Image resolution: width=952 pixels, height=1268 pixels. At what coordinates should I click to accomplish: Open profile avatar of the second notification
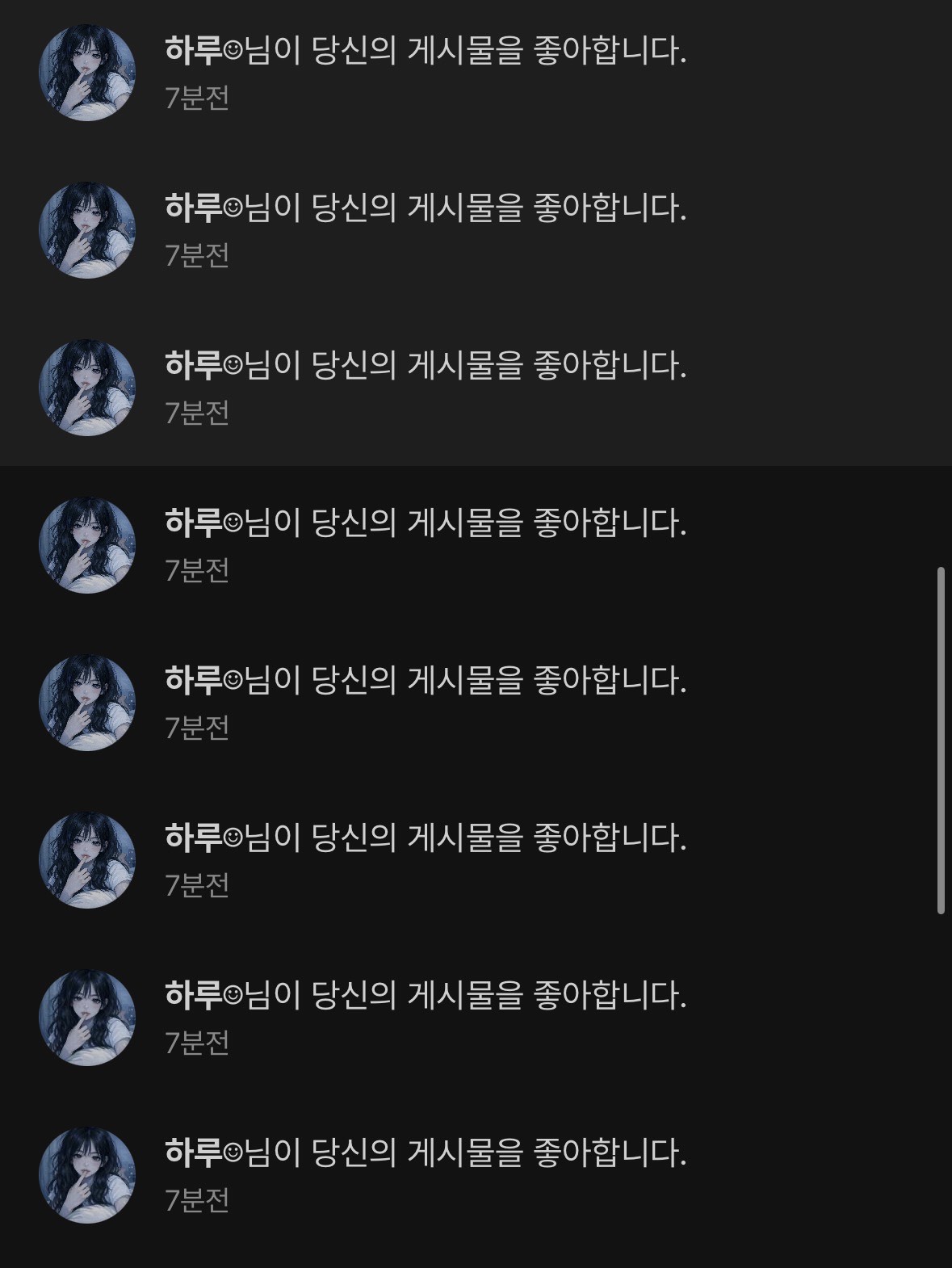pos(87,230)
